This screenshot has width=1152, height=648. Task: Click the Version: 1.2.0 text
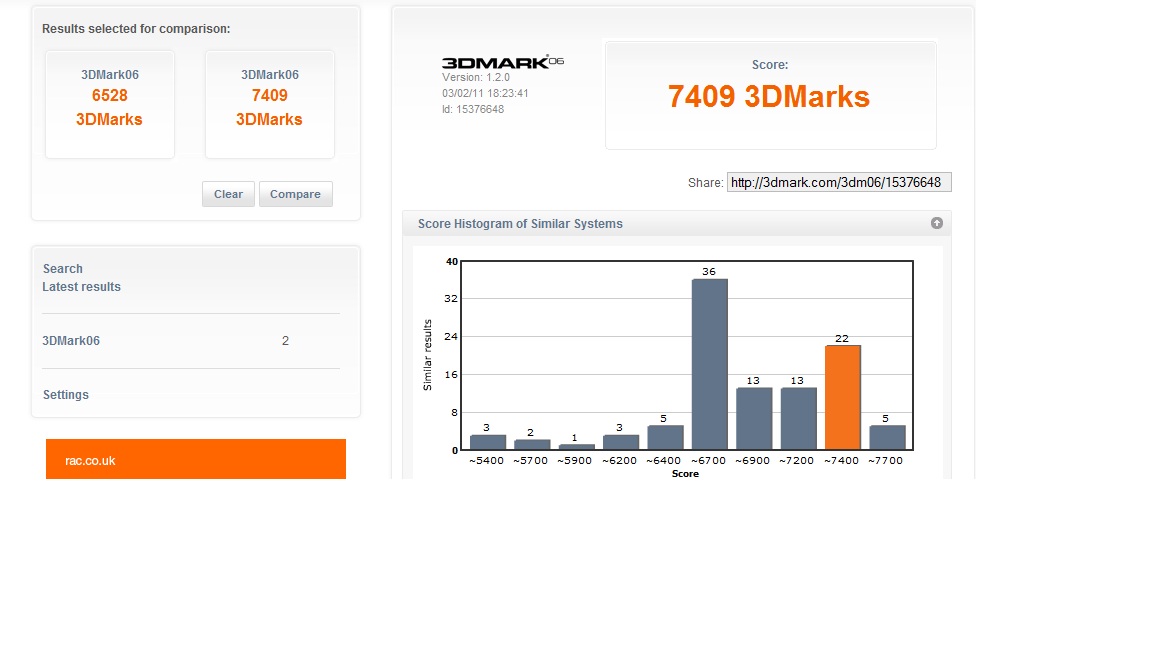pyautogui.click(x=475, y=77)
